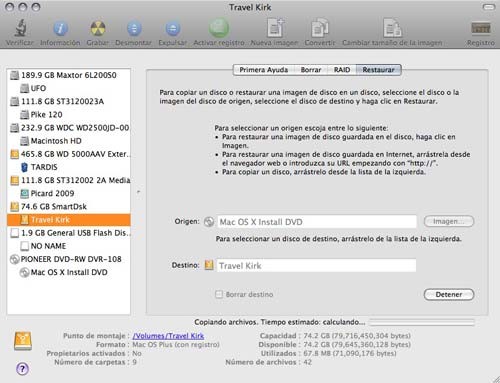Select the Picard 2009 volume name
Image resolution: width=500 pixels, height=383 pixels.
(x=52, y=193)
